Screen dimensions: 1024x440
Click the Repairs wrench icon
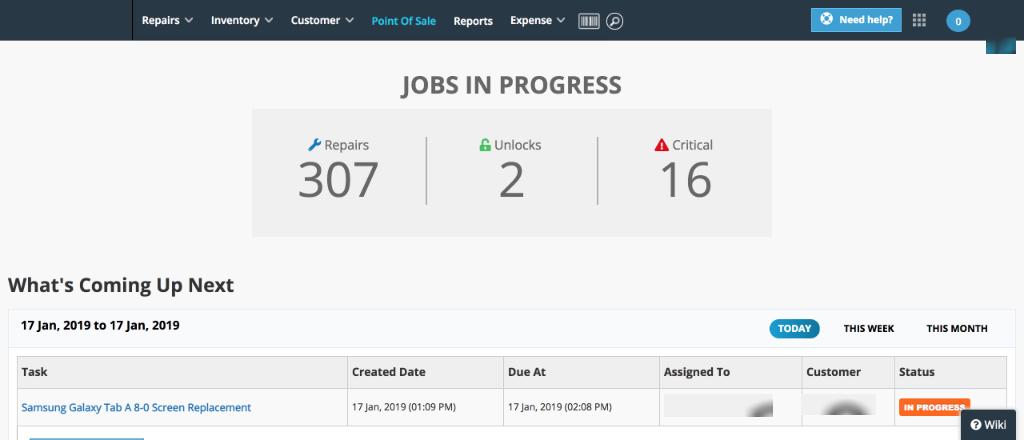[x=314, y=145]
